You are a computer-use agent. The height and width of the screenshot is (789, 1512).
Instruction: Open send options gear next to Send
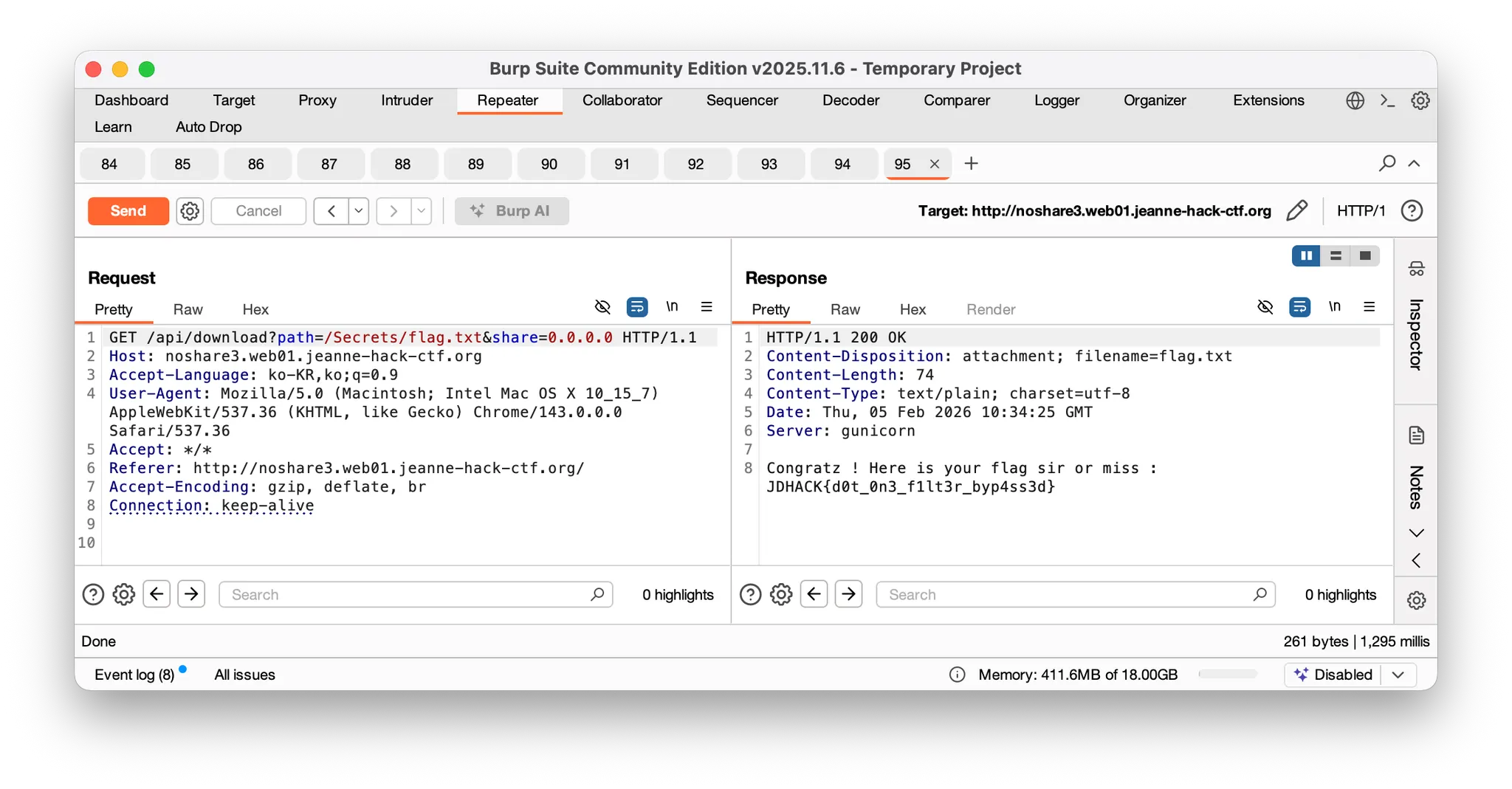point(190,211)
